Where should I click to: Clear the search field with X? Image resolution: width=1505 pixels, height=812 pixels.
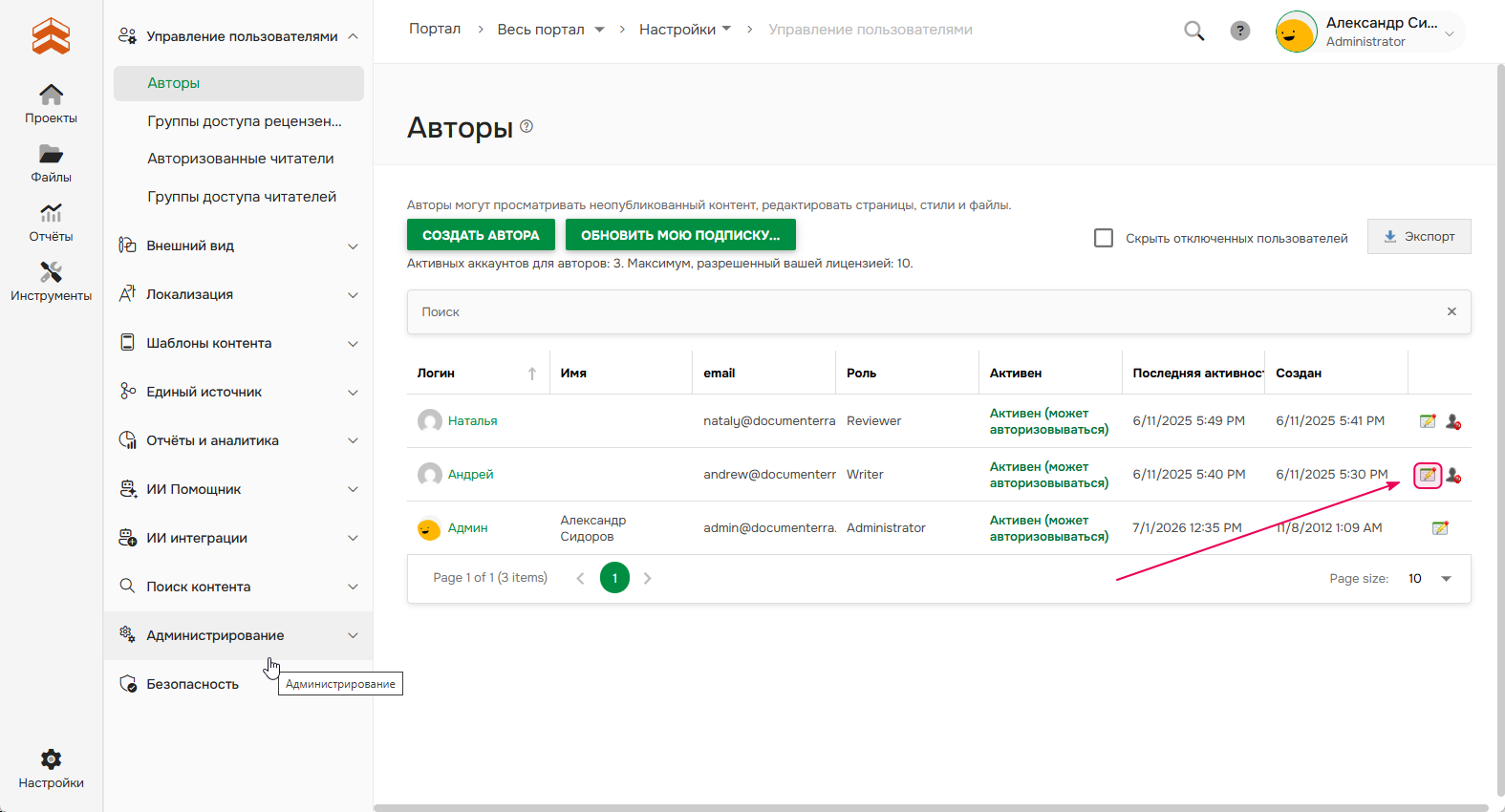[x=1451, y=311]
